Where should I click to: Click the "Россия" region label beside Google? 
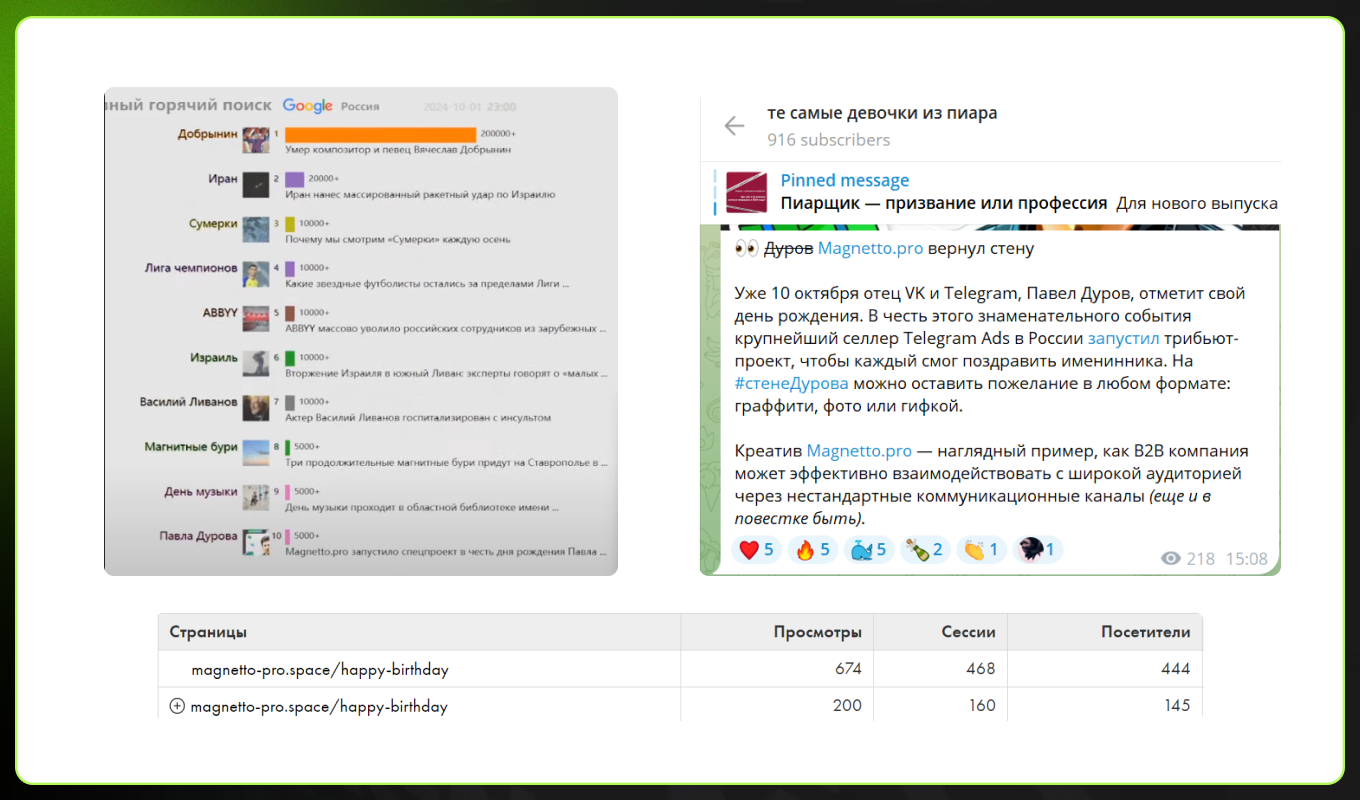pos(360,107)
